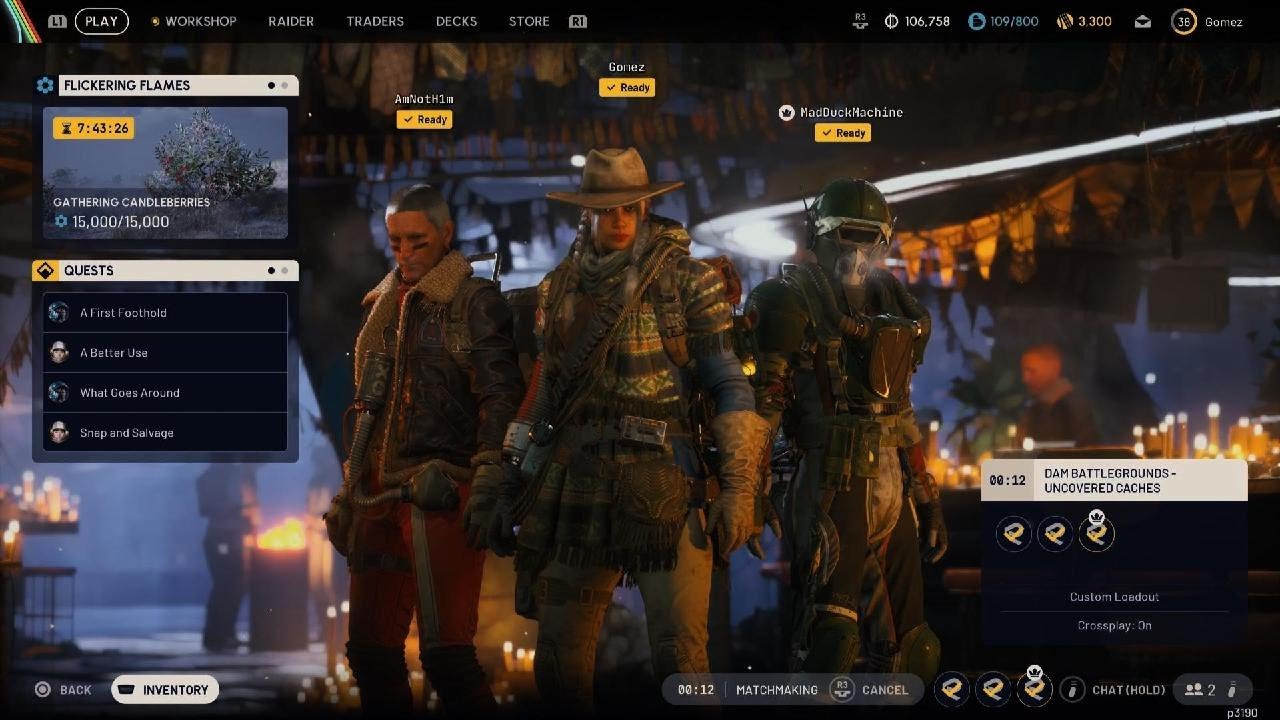Select the A Better Use quest
The width and height of the screenshot is (1280, 720).
pos(165,352)
